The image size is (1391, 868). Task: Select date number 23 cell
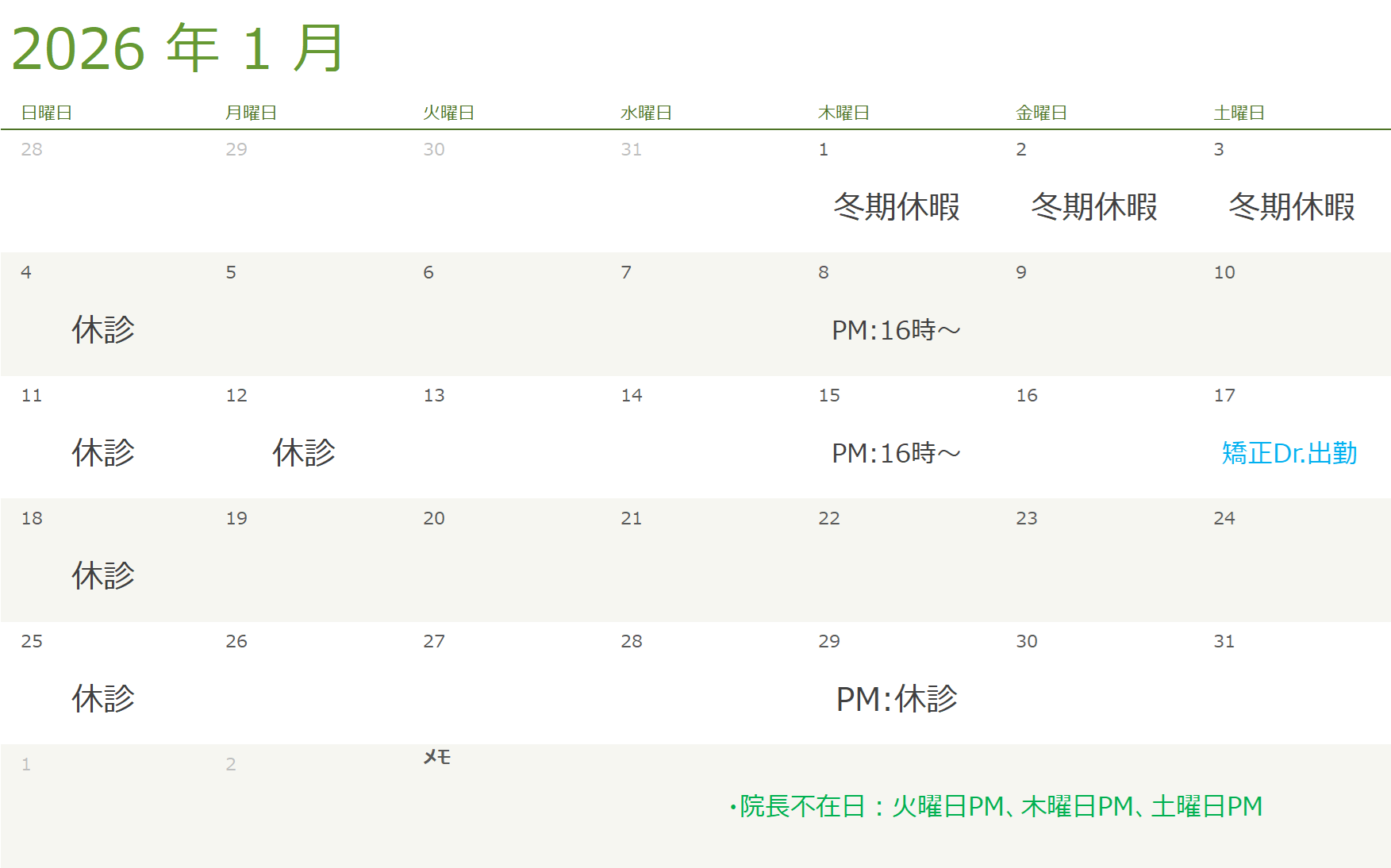(x=1026, y=518)
